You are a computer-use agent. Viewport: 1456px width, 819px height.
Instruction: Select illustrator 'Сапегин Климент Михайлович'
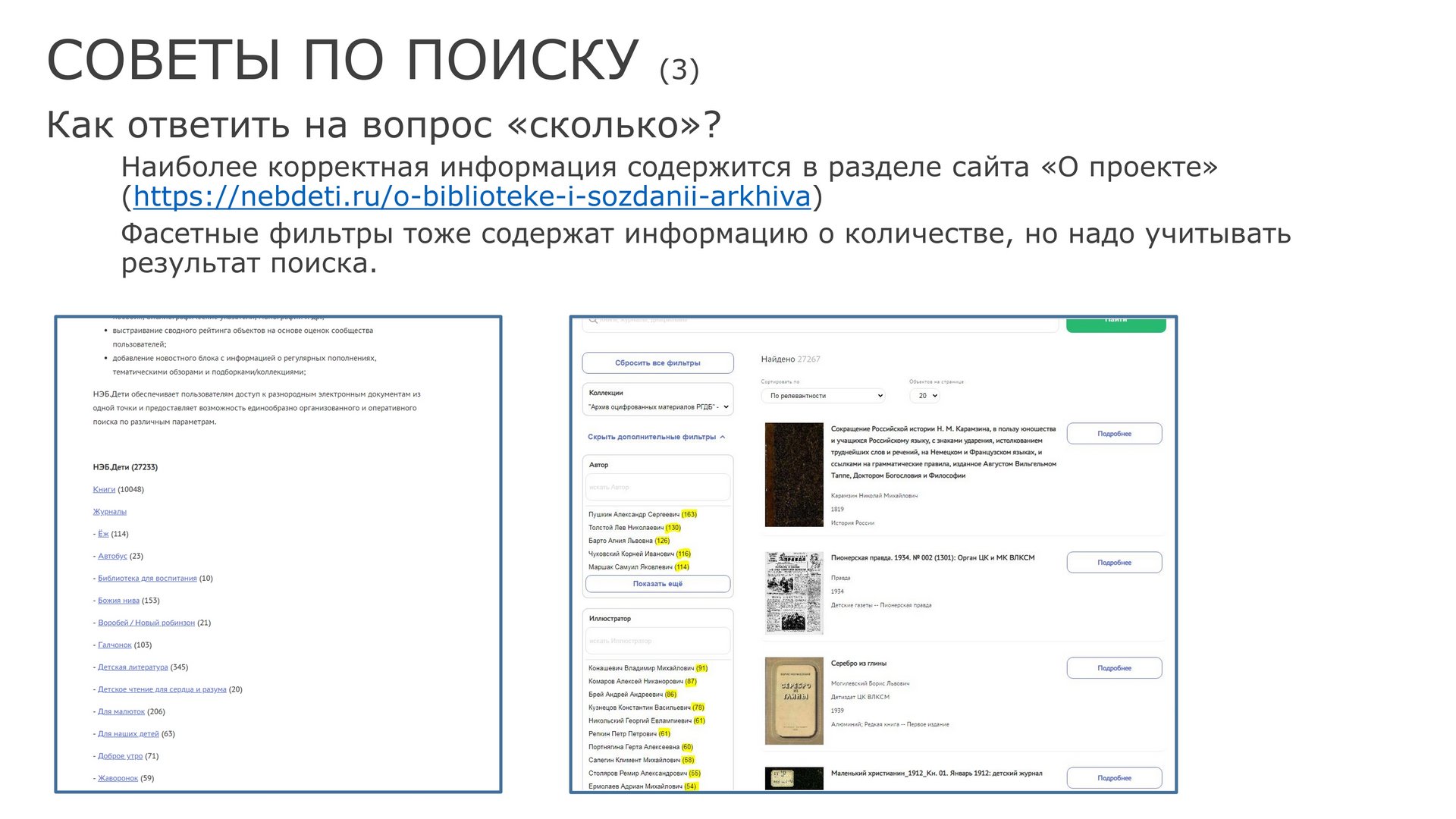point(641,760)
